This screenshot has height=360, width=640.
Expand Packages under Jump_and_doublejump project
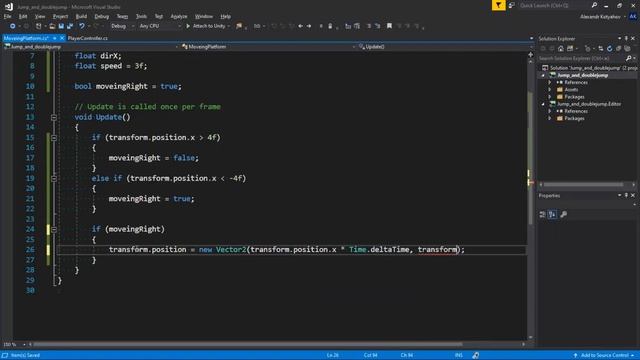coord(550,97)
